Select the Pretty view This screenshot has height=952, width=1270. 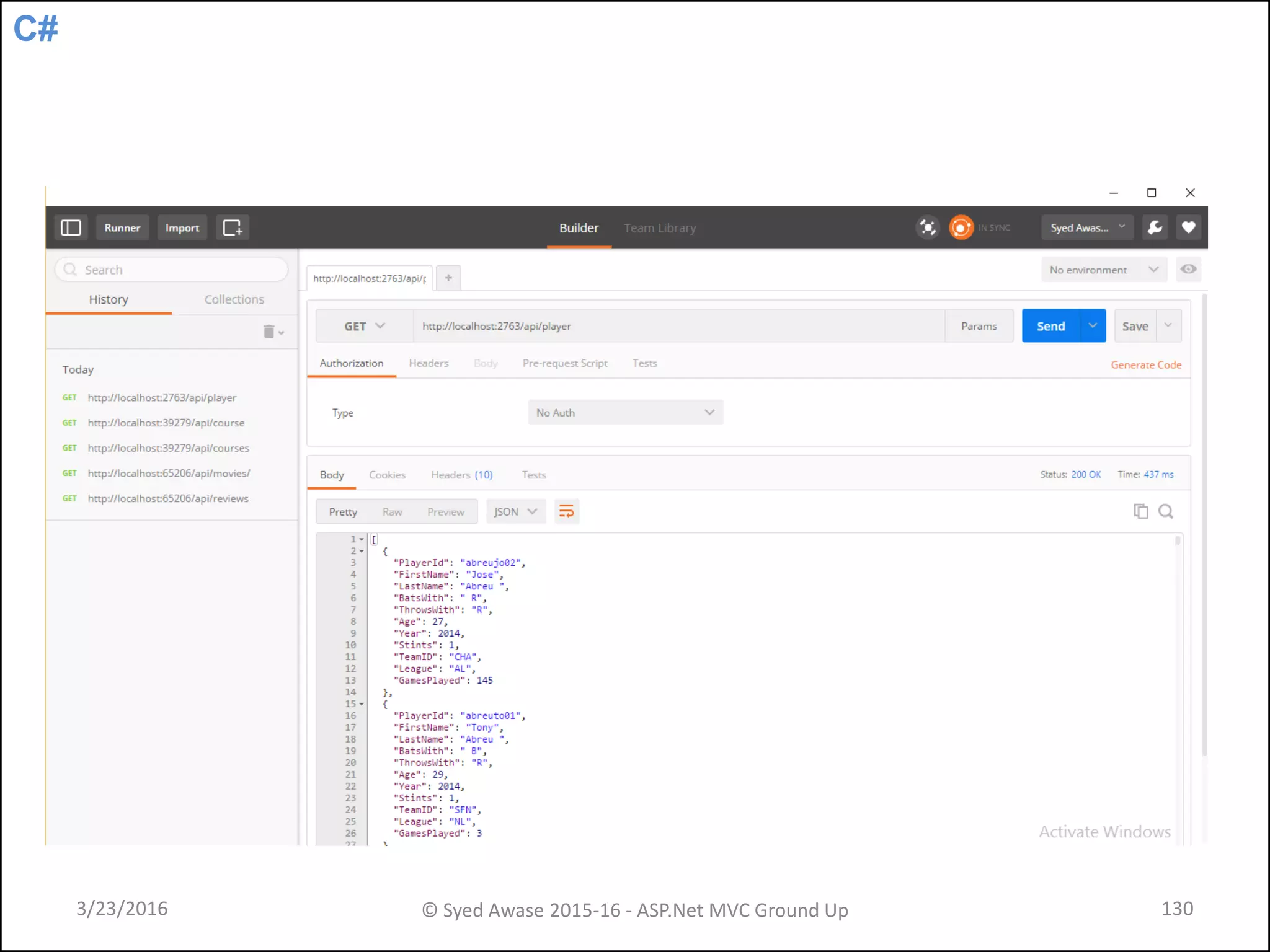point(343,512)
